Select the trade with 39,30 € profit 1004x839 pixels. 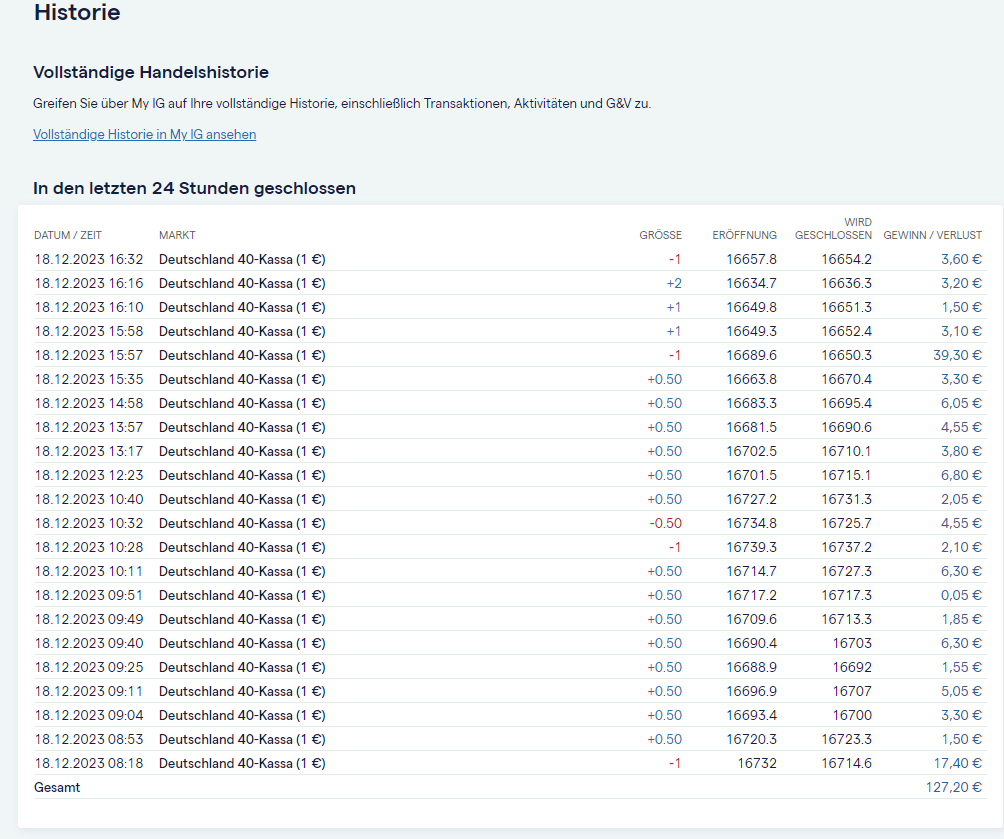click(x=955, y=355)
